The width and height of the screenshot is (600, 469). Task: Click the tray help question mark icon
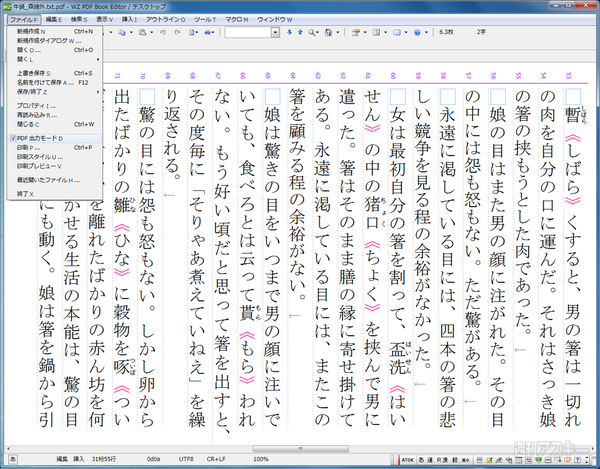point(577,460)
